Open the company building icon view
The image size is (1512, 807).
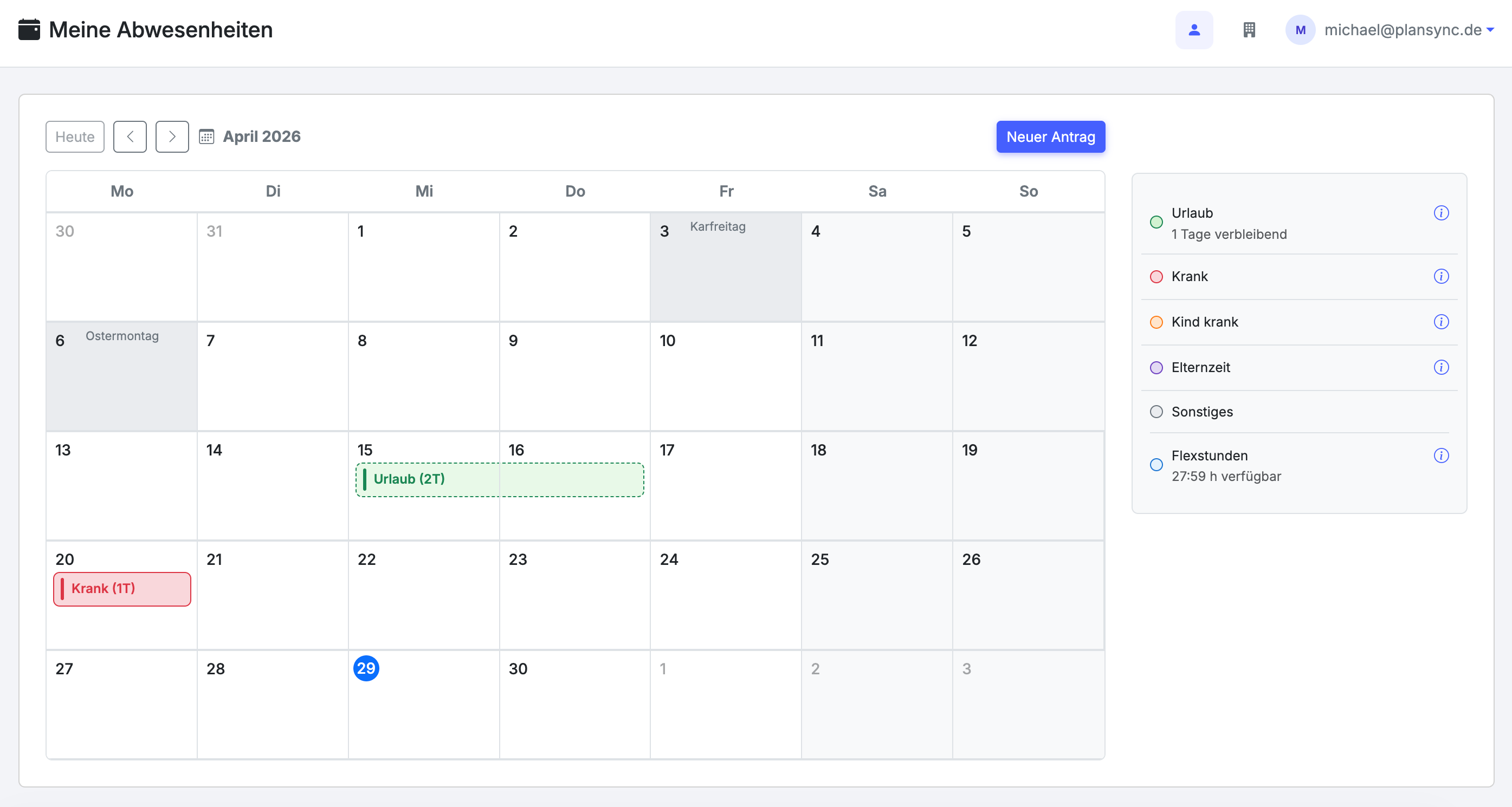pos(1249,30)
